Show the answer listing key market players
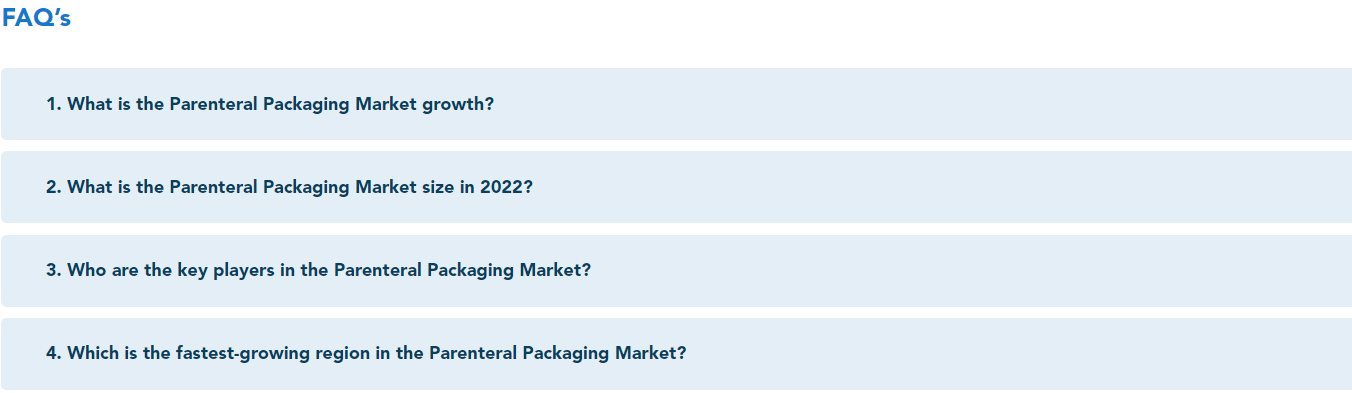 pos(676,270)
